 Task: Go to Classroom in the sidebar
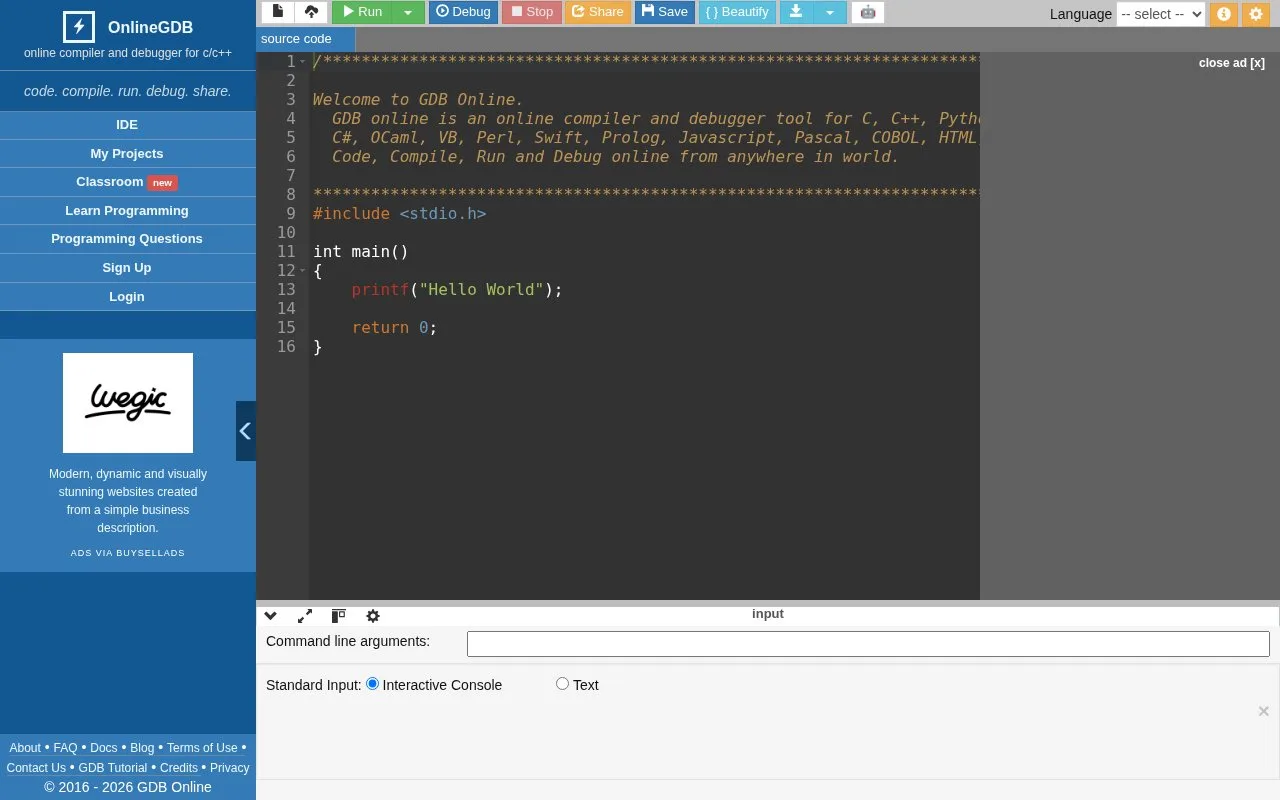pyautogui.click(x=127, y=182)
